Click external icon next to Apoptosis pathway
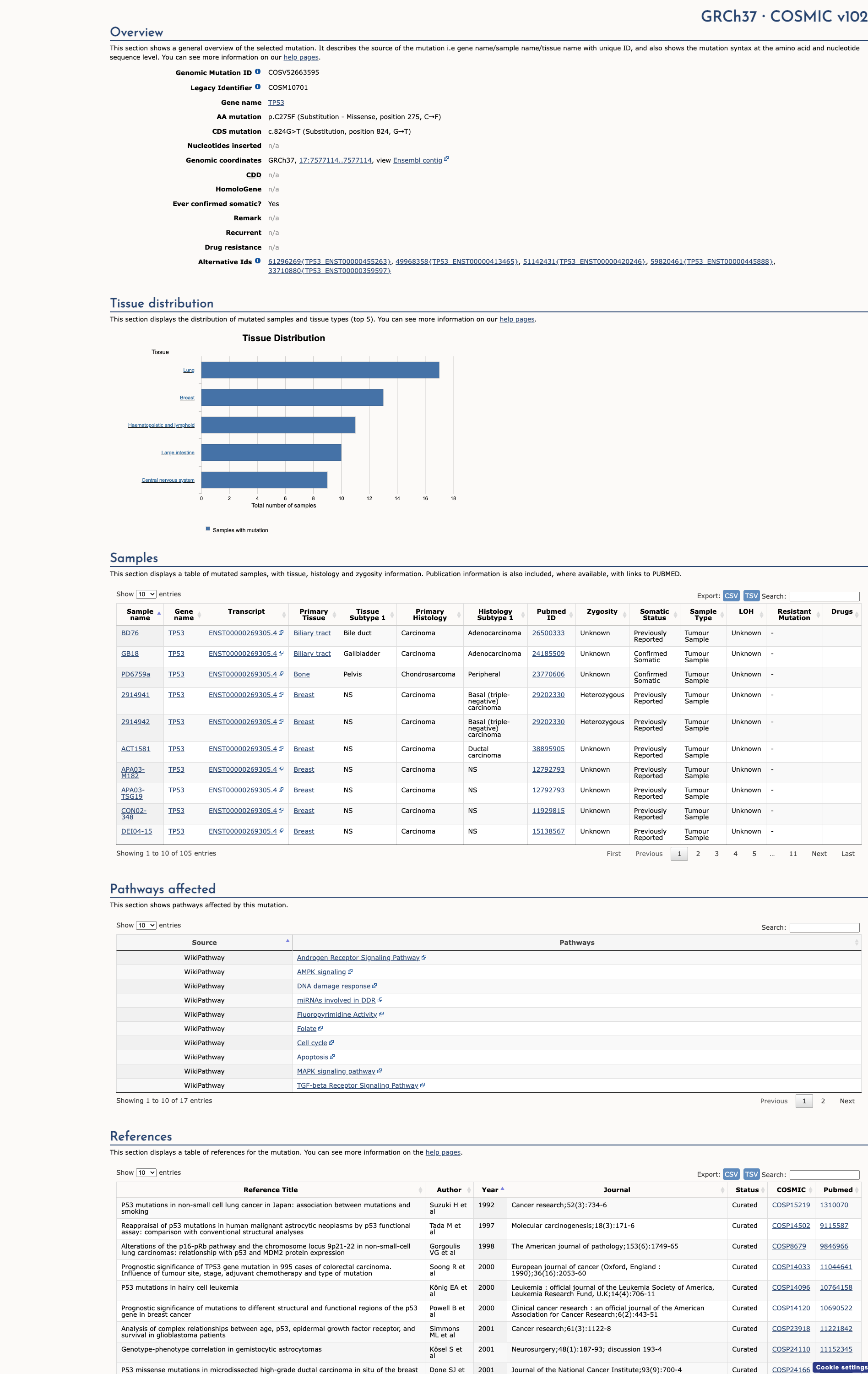This screenshot has height=1374, width=868. coord(332,1057)
